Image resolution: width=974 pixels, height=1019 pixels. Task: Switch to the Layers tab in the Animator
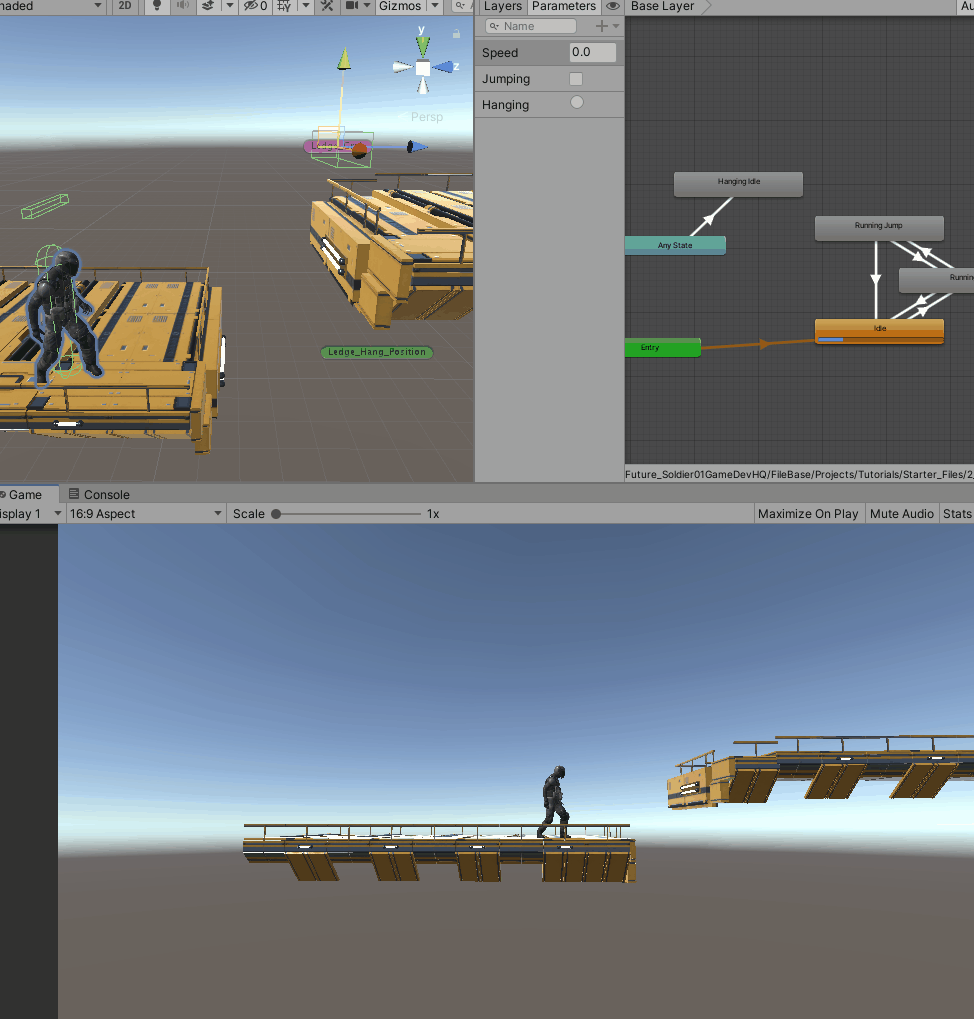[502, 6]
